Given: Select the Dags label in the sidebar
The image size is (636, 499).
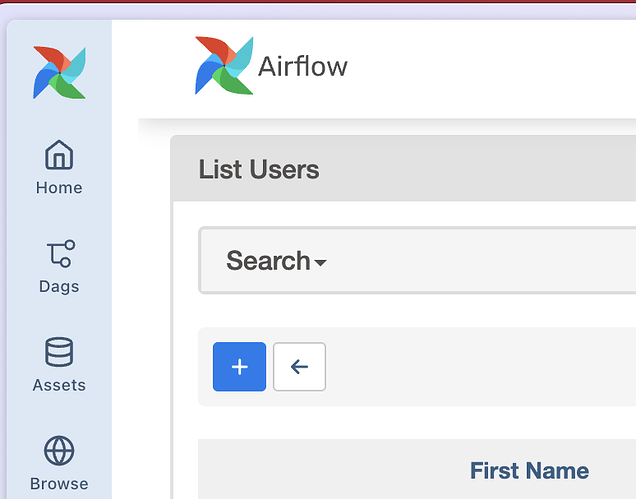Looking at the screenshot, I should 59,287.
